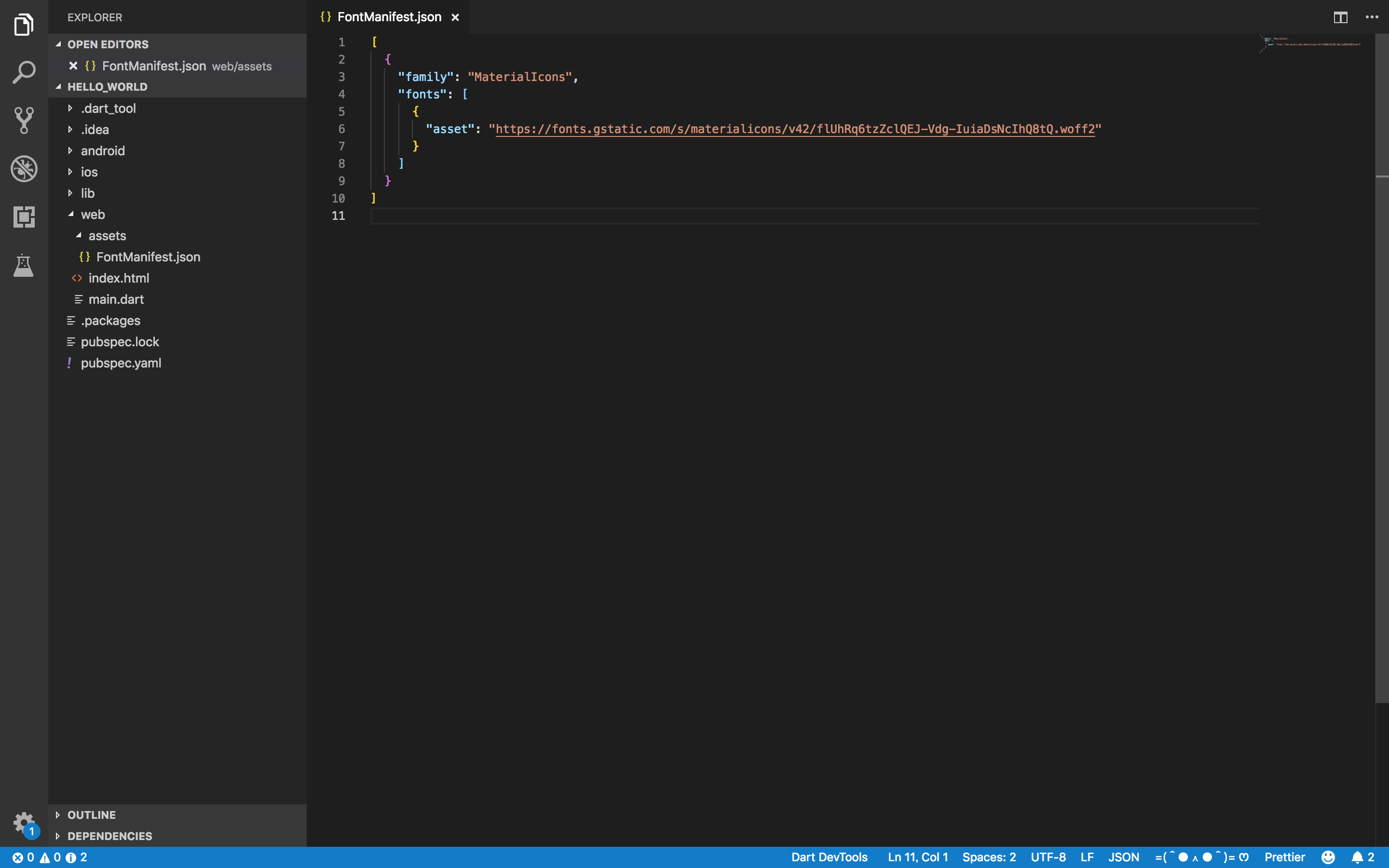The image size is (1389, 868).
Task: Click the JSON language mode button
Action: coord(1123,857)
